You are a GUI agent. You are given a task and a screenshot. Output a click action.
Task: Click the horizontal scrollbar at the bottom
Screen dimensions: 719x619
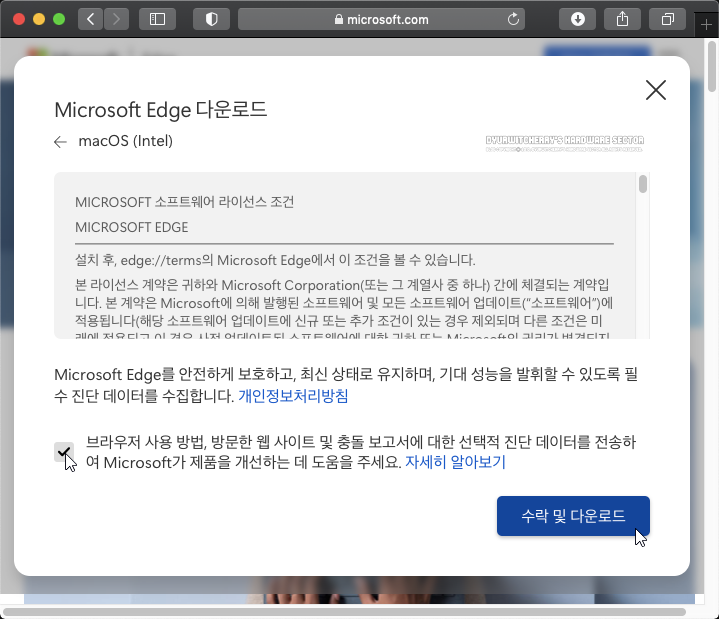point(345,612)
